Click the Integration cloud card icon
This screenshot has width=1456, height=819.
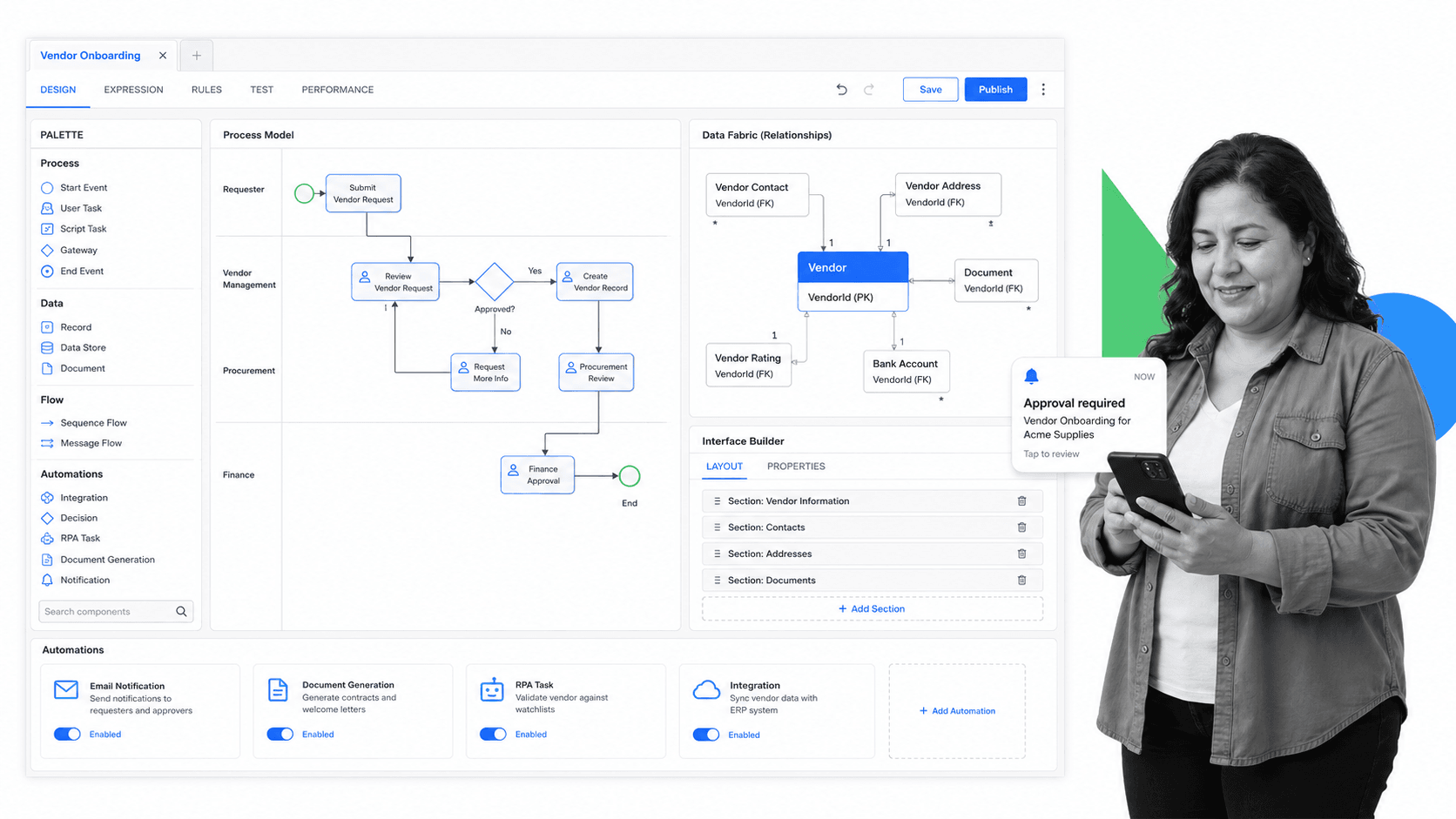(x=706, y=691)
